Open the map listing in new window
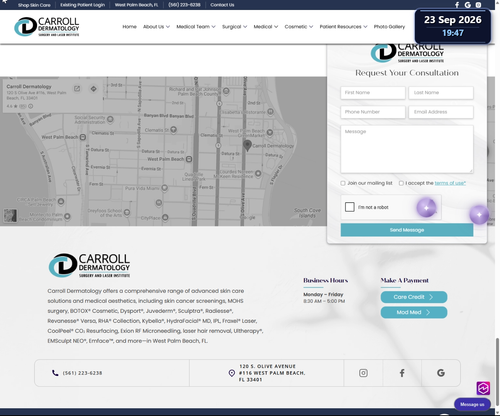This screenshot has width=500, height=416. tap(77, 89)
